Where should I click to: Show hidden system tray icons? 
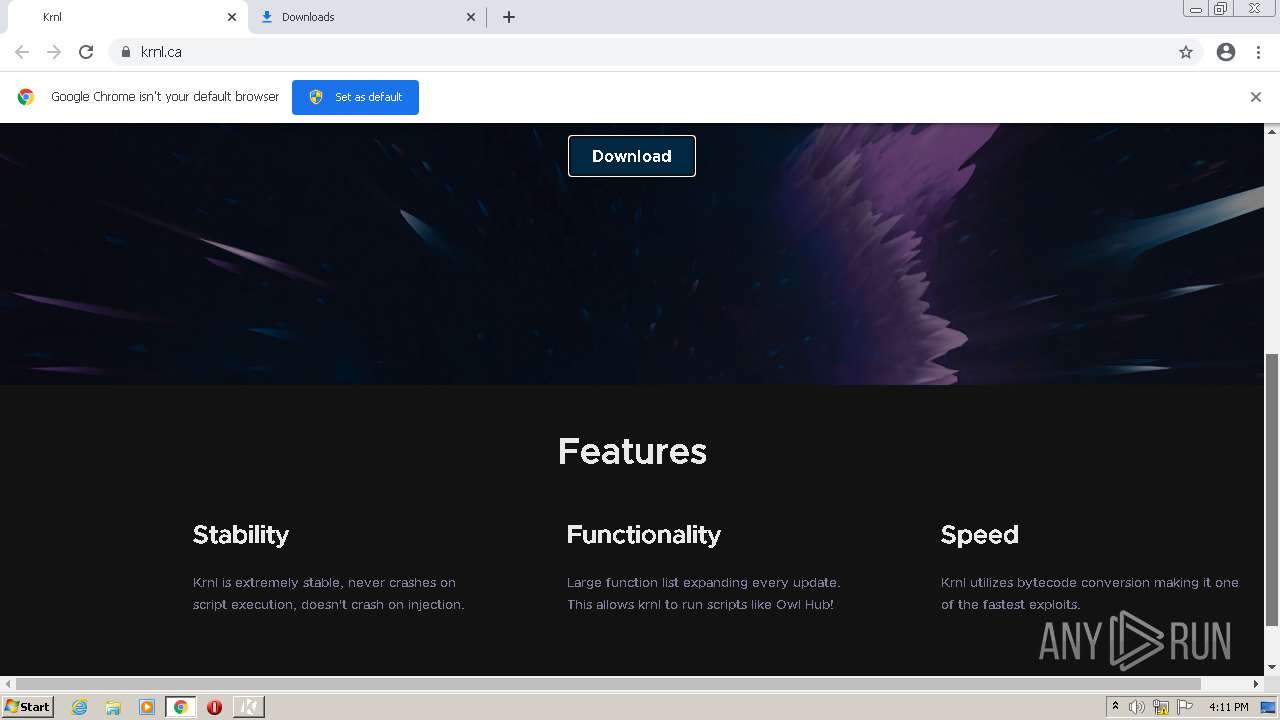tap(1115, 707)
